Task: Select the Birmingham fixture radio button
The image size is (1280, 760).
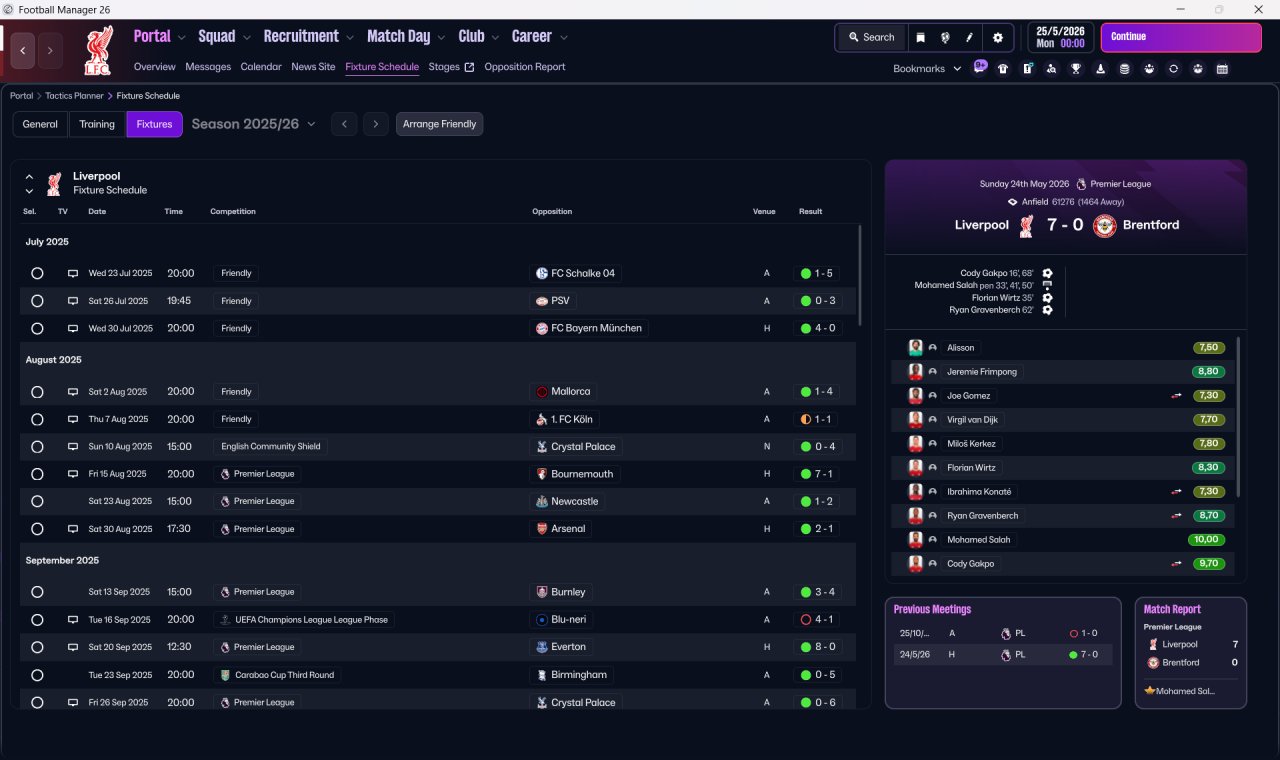Action: [37, 675]
